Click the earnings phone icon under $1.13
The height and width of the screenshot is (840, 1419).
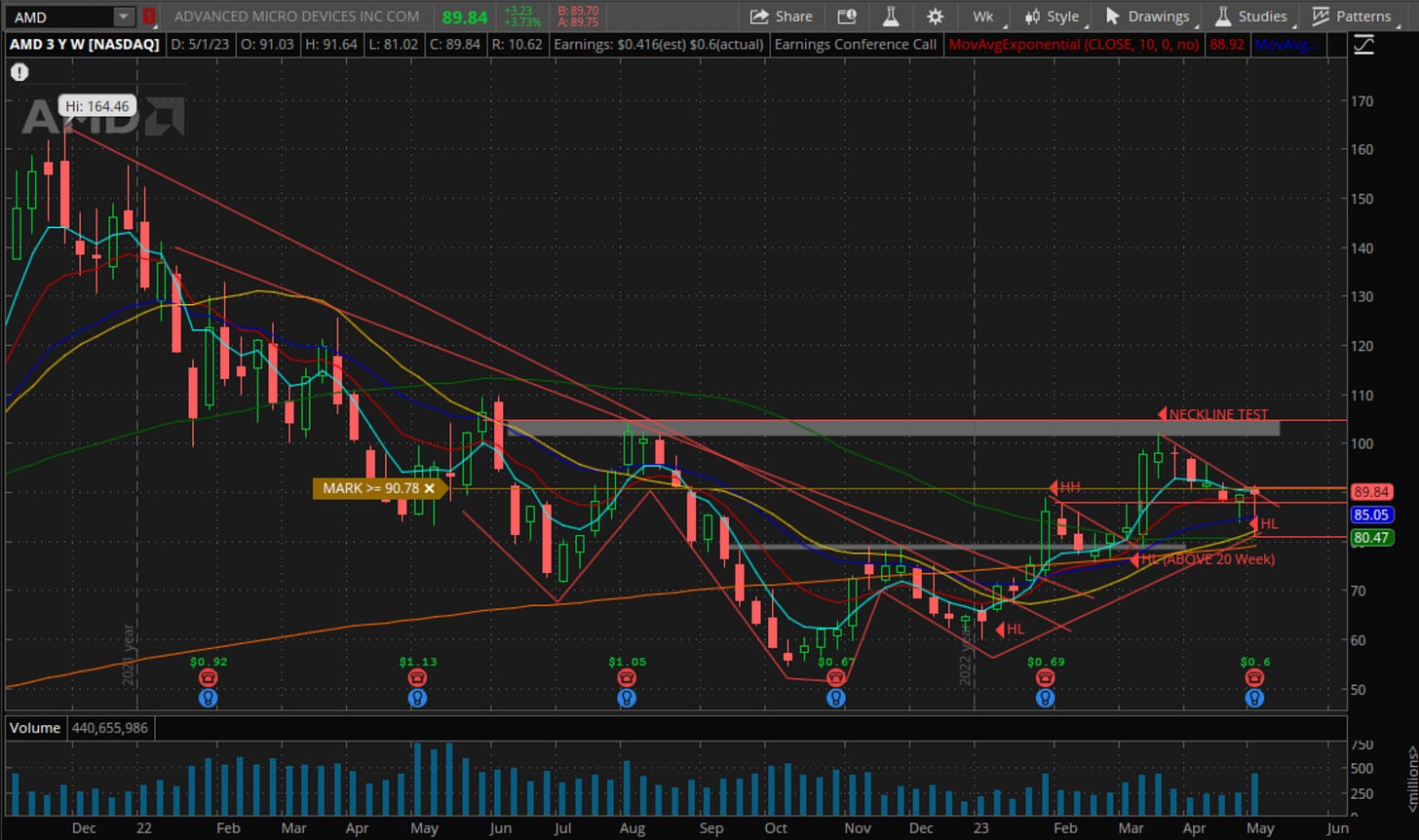417,678
